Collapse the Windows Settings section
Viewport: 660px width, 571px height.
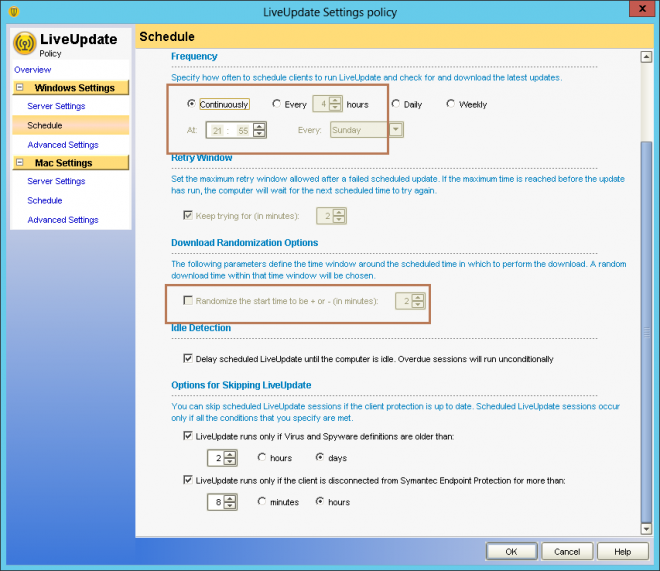coord(19,88)
